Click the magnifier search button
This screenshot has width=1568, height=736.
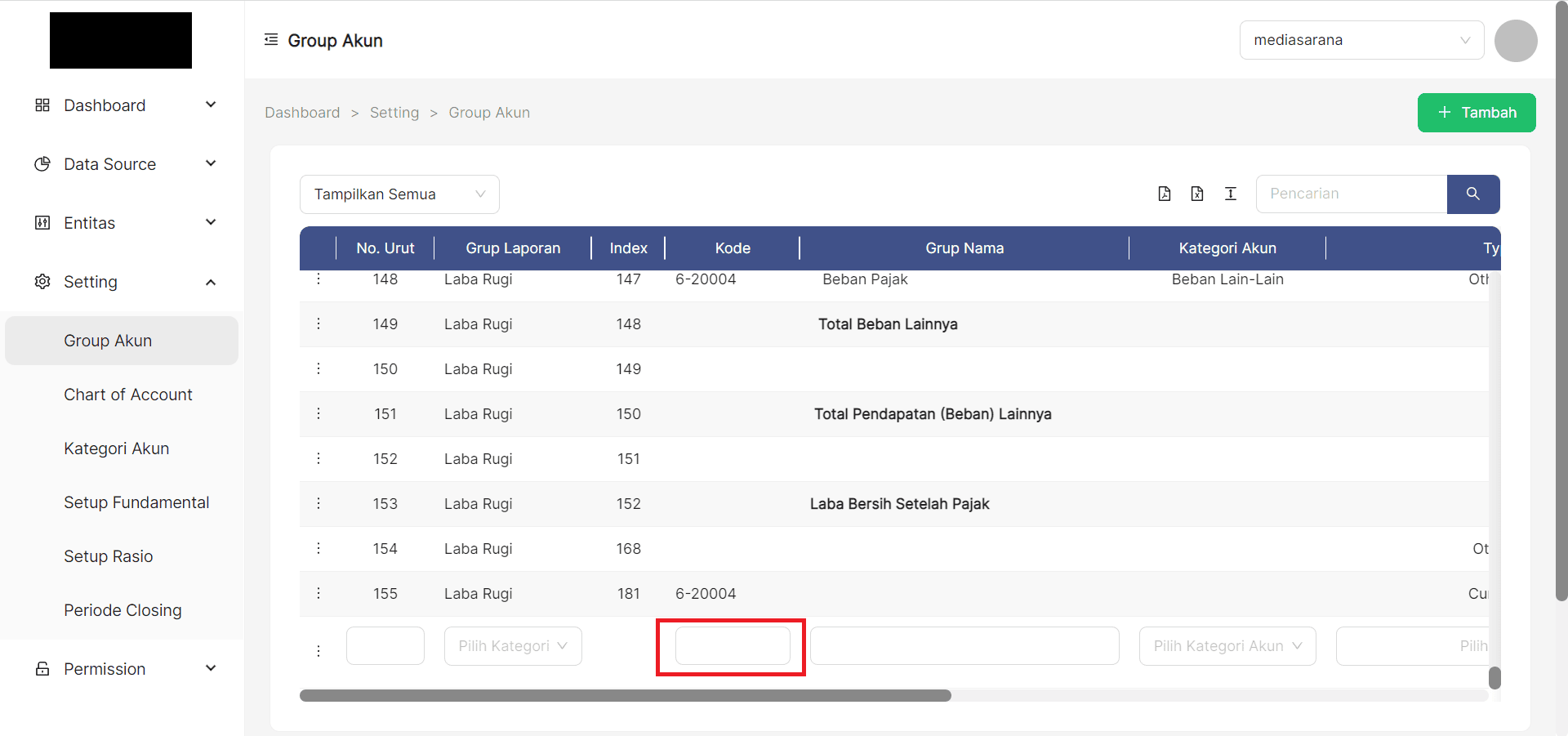pyautogui.click(x=1472, y=194)
